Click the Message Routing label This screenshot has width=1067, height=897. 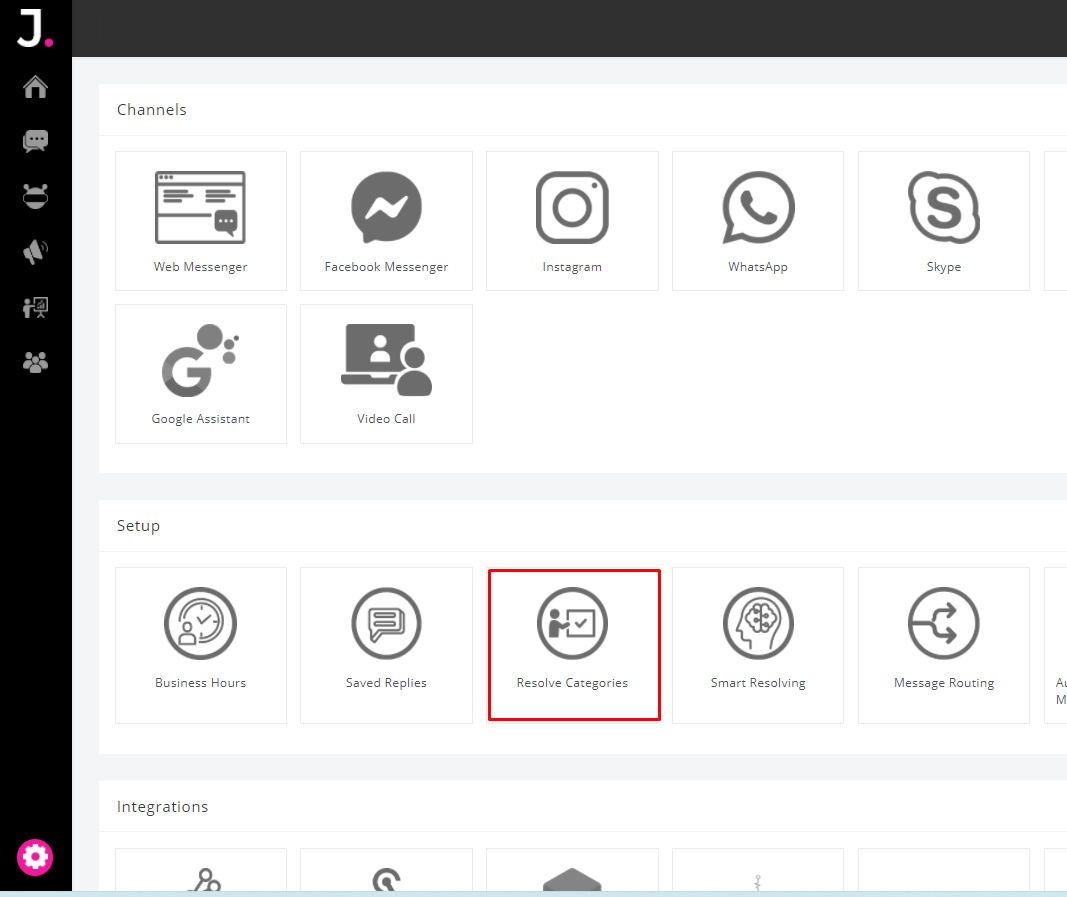[944, 683]
